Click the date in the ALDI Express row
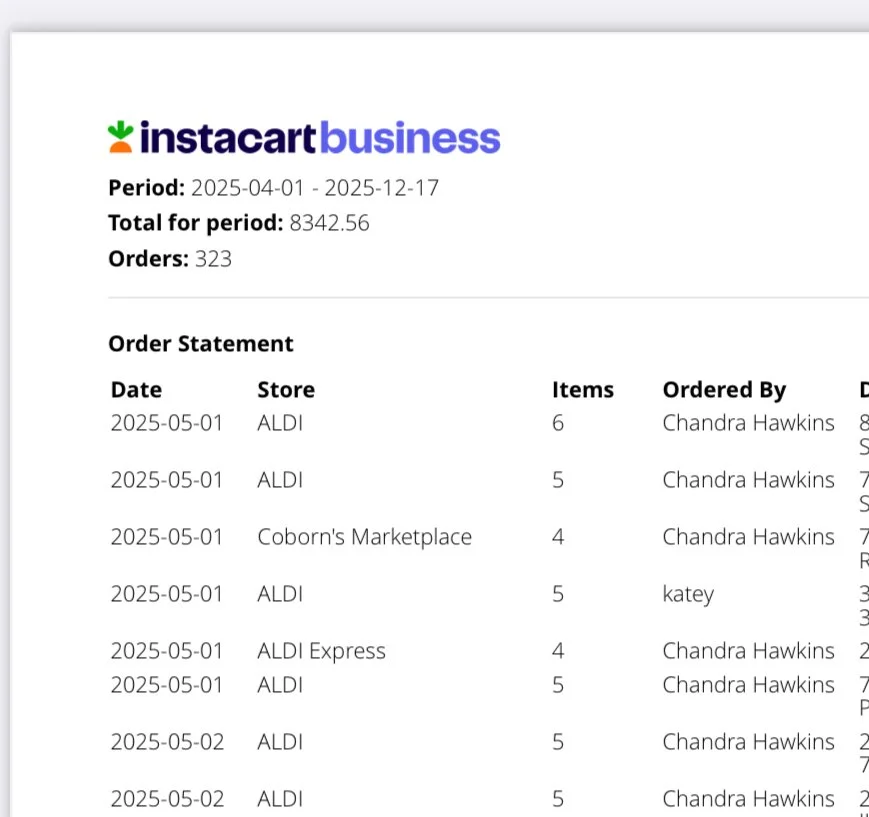Viewport: 869px width, 817px height. click(167, 651)
